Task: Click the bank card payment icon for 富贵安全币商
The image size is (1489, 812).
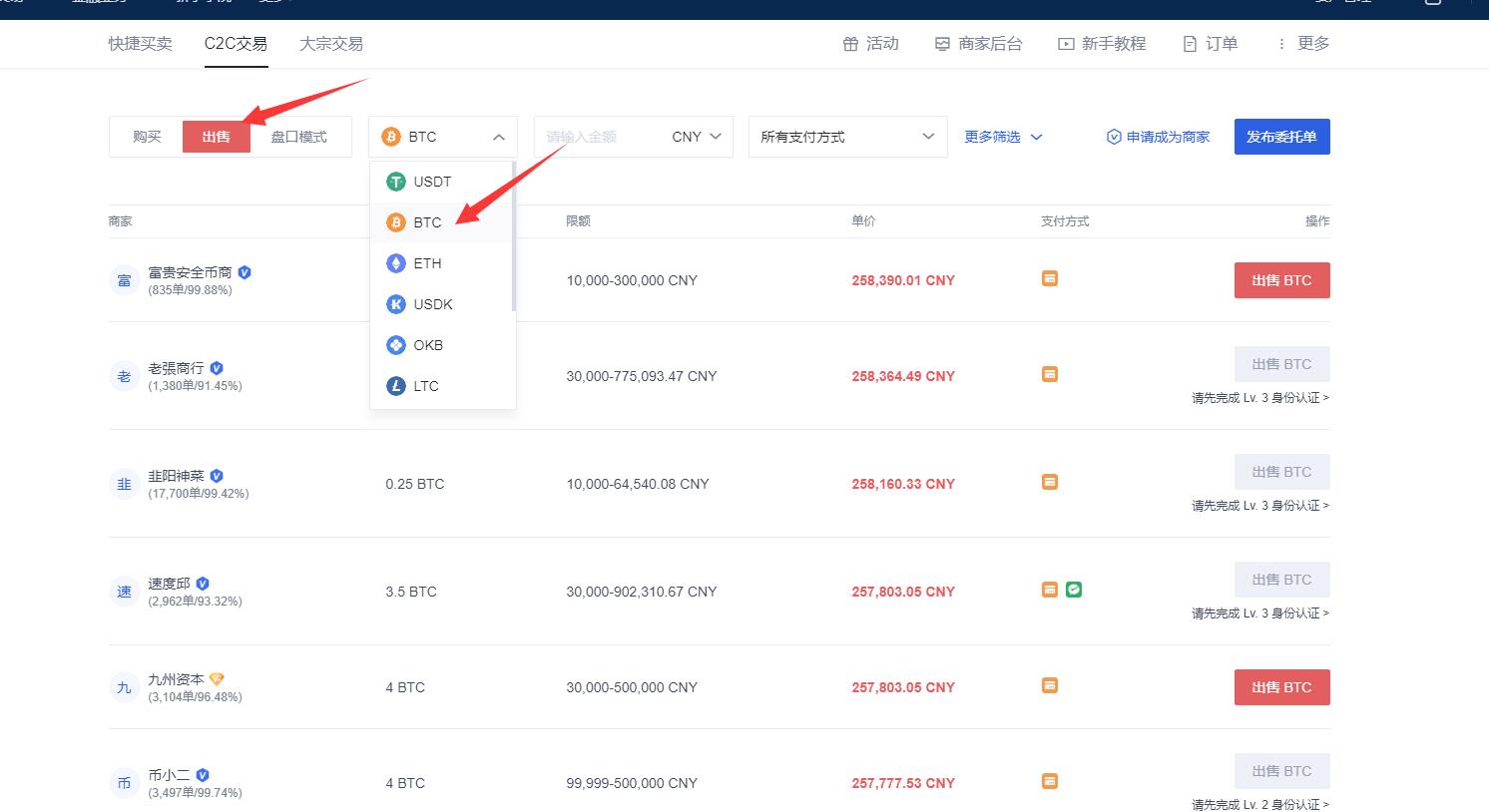Action: pos(1049,278)
